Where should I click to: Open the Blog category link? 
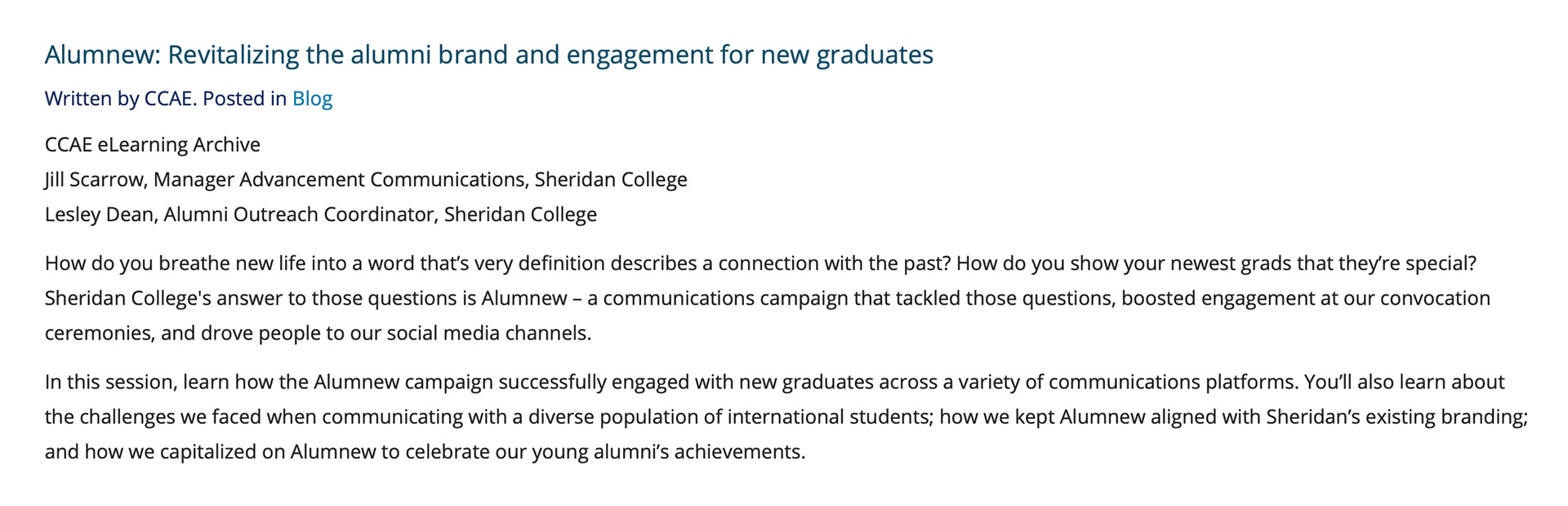[x=312, y=99]
